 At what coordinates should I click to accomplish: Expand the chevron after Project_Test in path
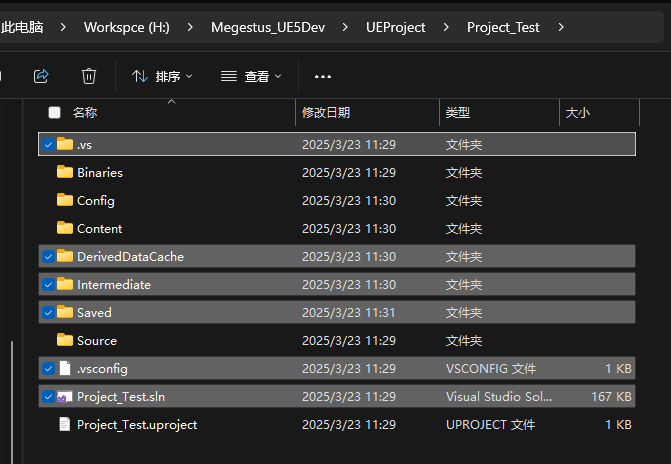tap(561, 27)
